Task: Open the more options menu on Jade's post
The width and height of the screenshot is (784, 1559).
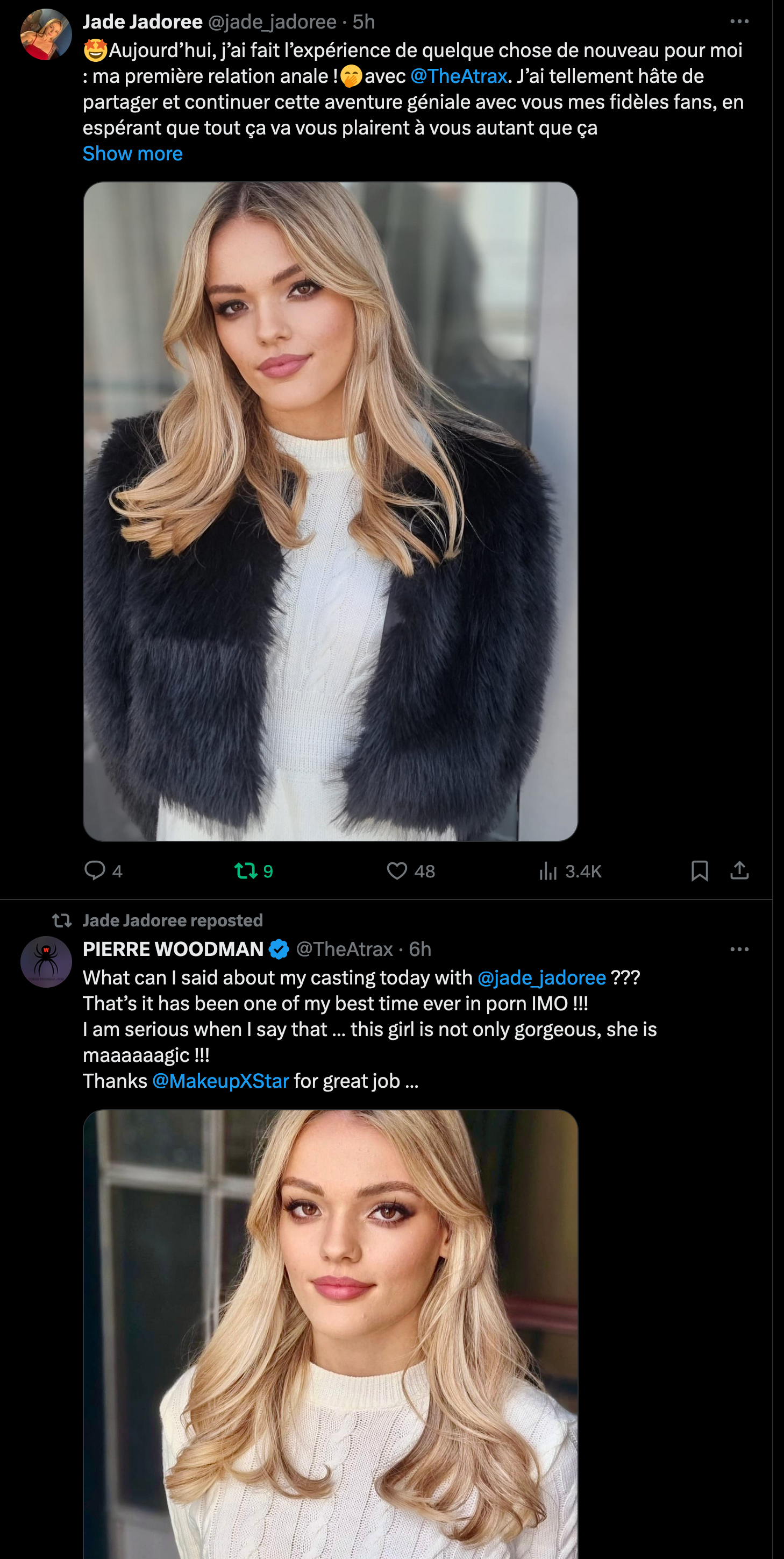Action: [x=739, y=22]
